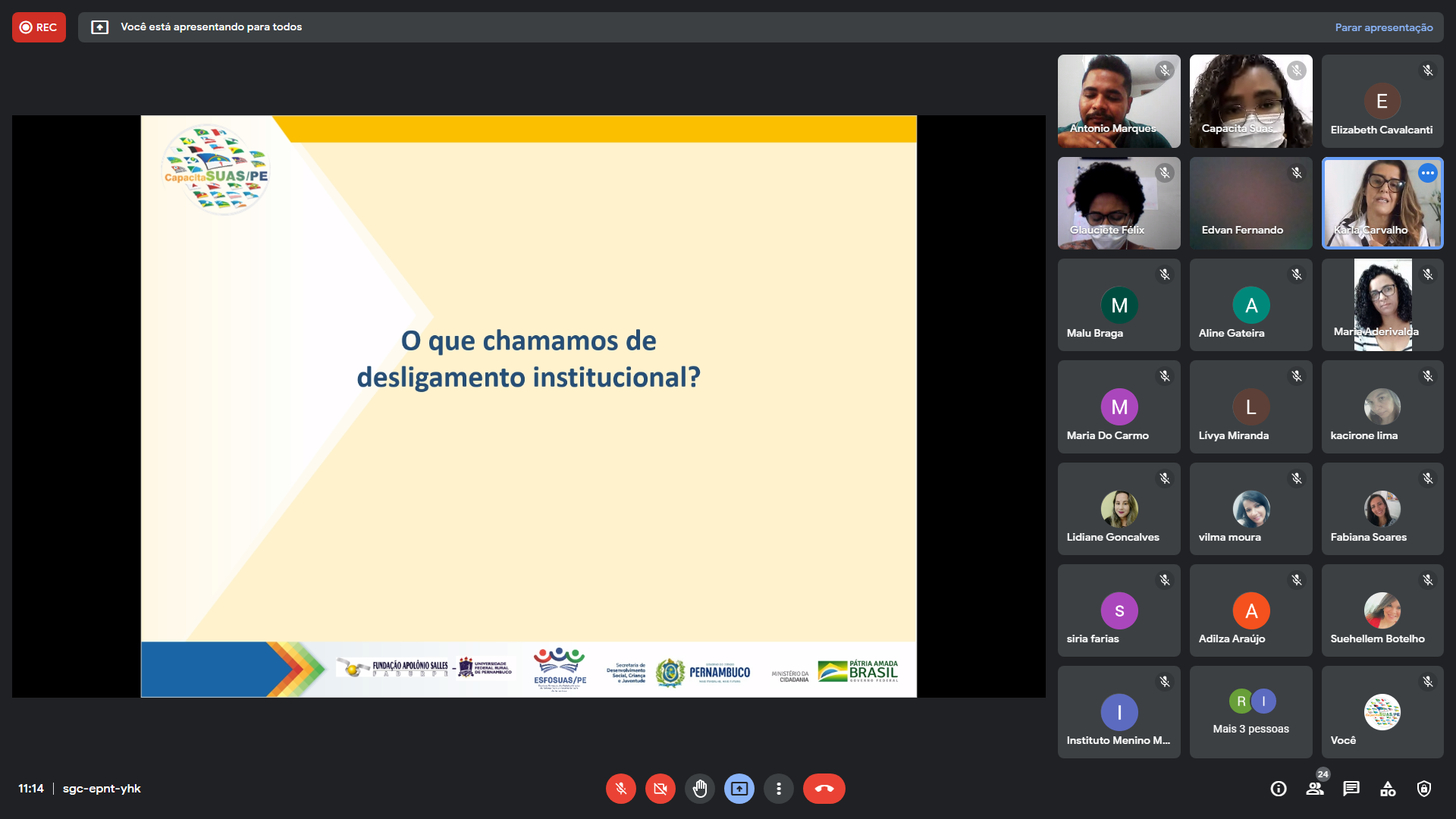The height and width of the screenshot is (819, 1456).
Task: Expand the Mais 3 pessoas tile
Action: 1250,712
